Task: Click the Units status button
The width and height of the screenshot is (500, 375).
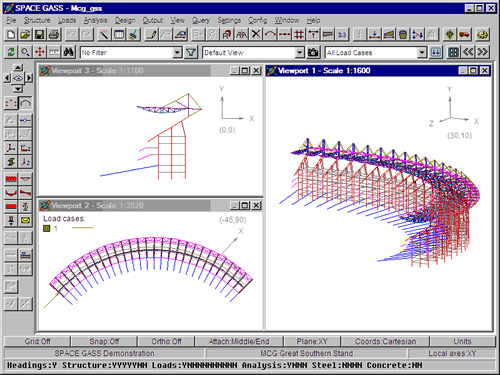Action: [462, 341]
